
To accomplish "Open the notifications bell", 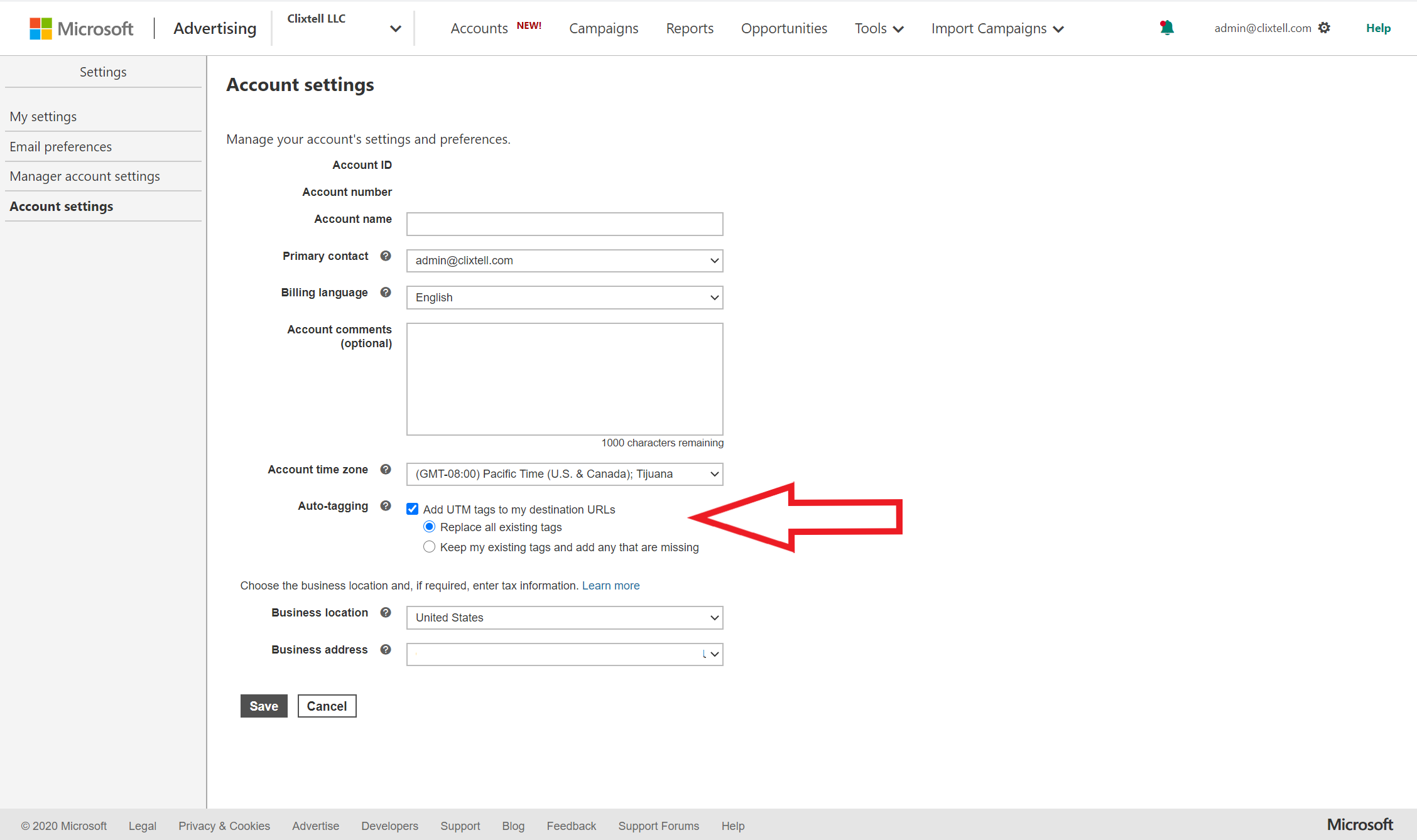I will pos(1166,28).
